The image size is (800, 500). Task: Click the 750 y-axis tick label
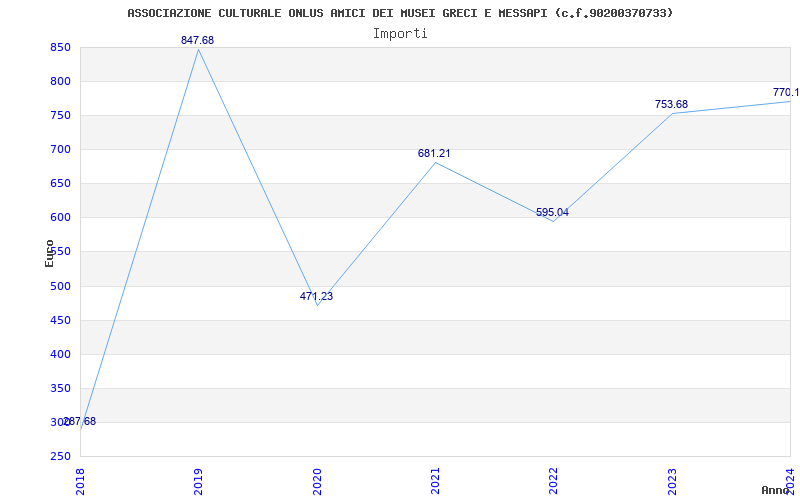pos(60,116)
